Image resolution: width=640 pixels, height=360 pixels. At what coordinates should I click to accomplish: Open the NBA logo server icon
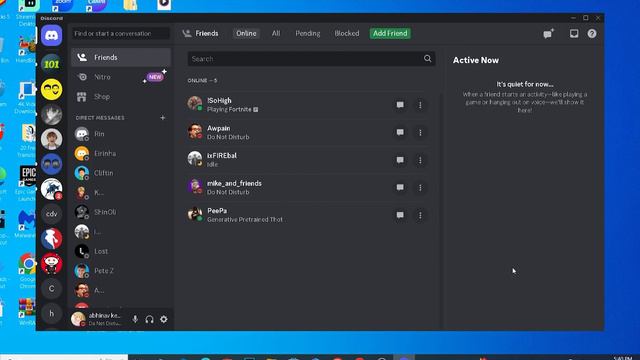tap(51, 239)
